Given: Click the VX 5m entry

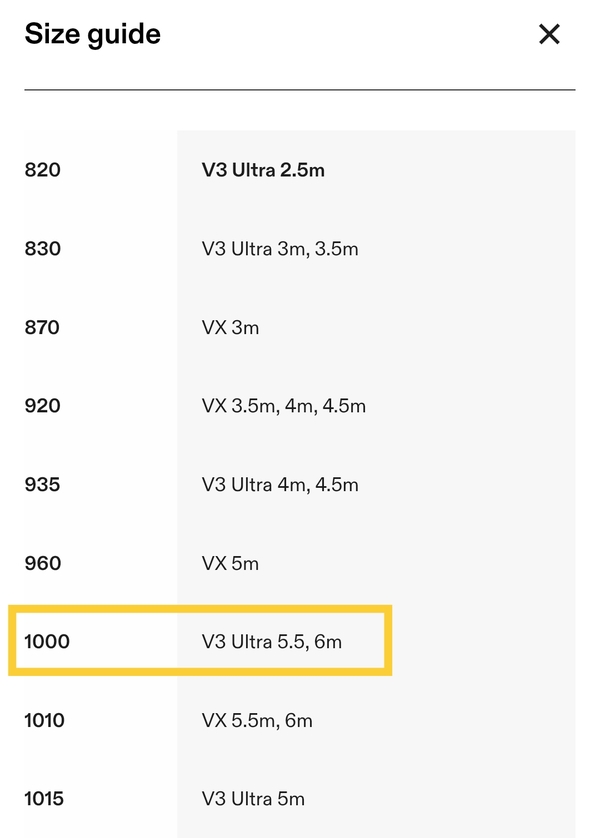Looking at the screenshot, I should click(230, 563).
